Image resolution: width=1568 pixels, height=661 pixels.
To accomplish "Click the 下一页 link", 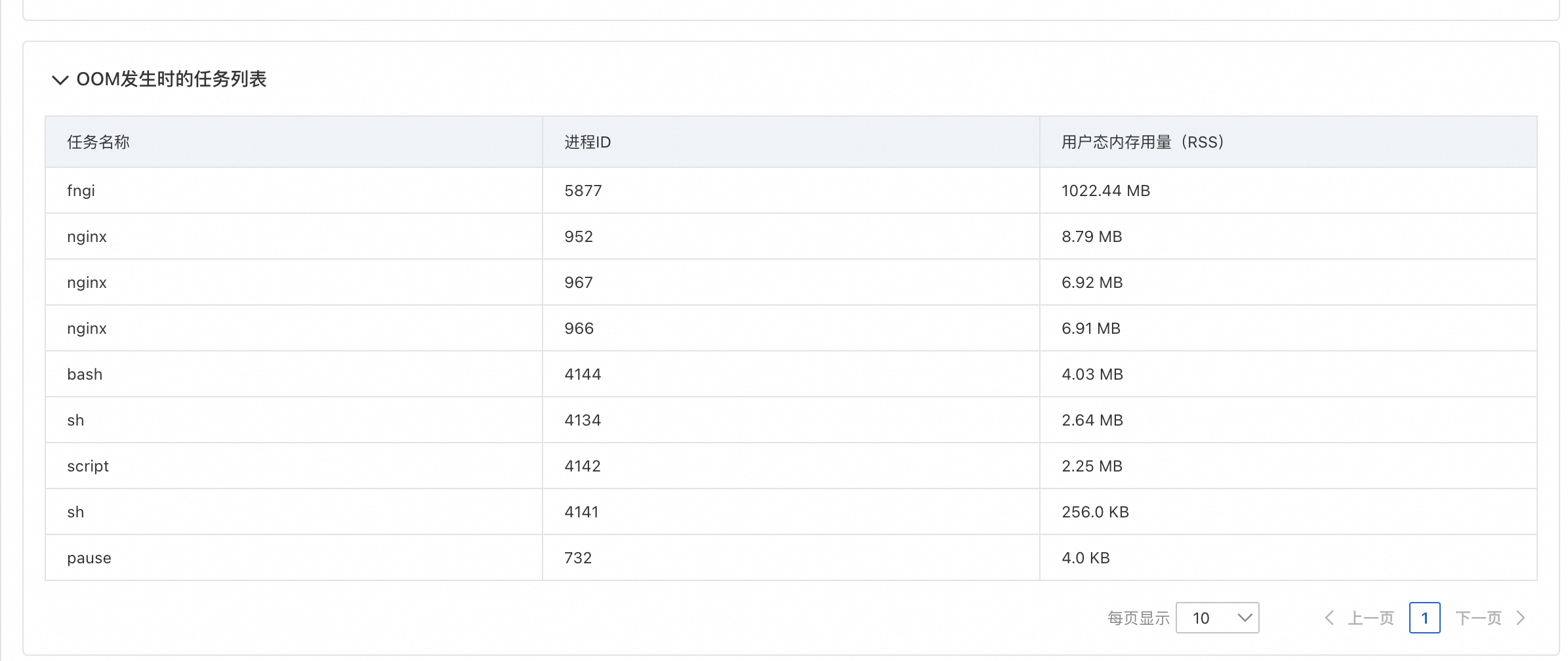I will click(1478, 618).
